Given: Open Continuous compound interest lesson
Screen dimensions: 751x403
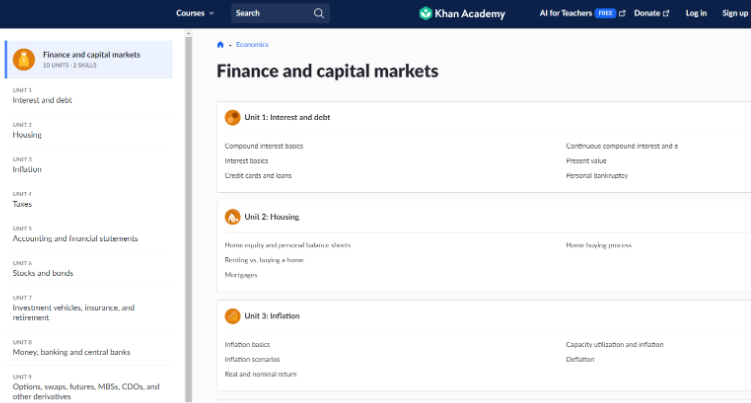Looking at the screenshot, I should (622, 146).
